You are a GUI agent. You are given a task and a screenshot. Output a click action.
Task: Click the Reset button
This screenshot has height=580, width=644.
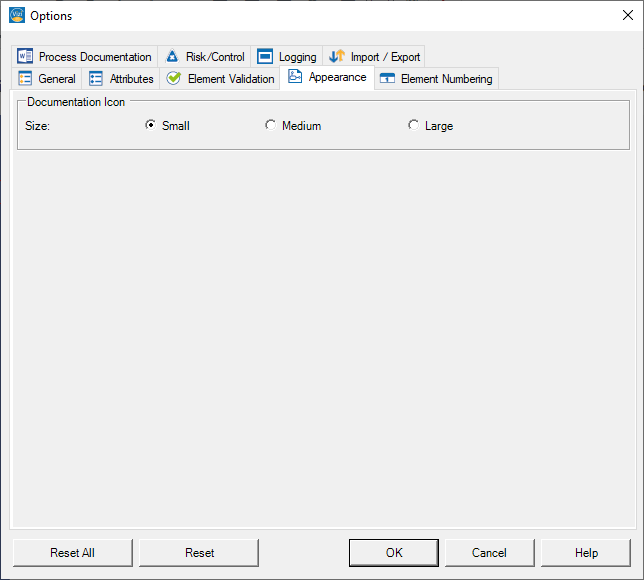coord(199,553)
